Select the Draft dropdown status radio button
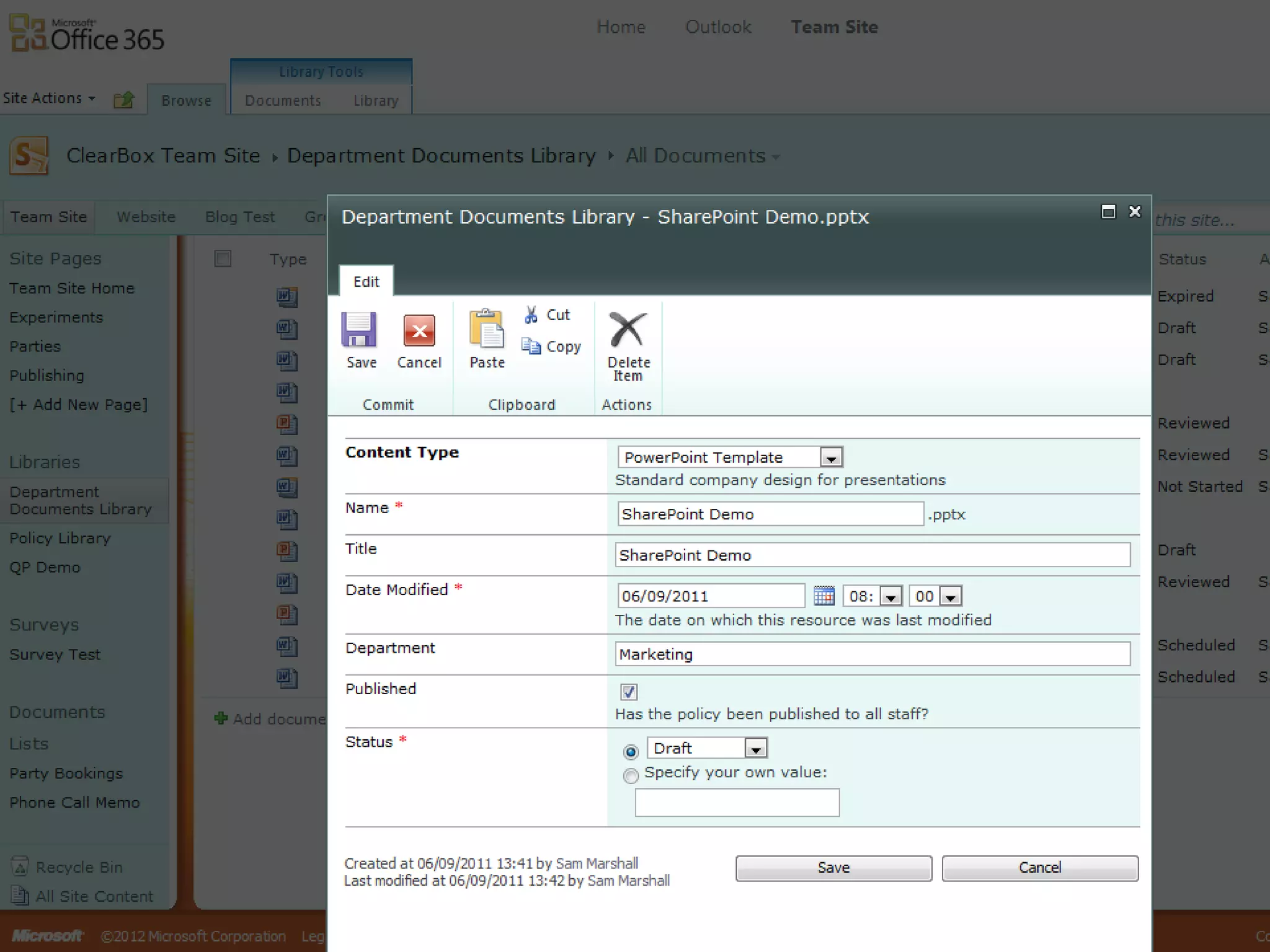 [x=631, y=752]
